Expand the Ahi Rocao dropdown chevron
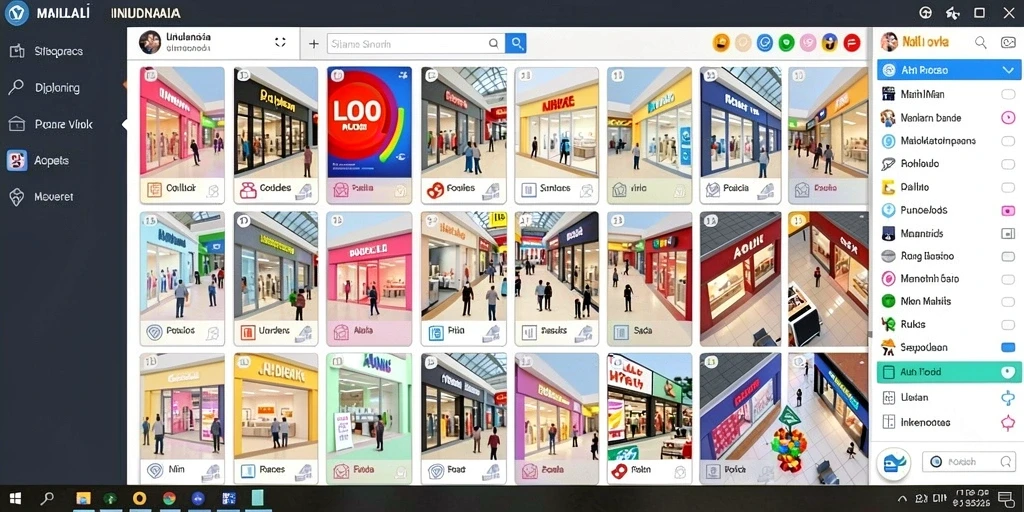Screen dimensions: 1024x512 click(1008, 70)
